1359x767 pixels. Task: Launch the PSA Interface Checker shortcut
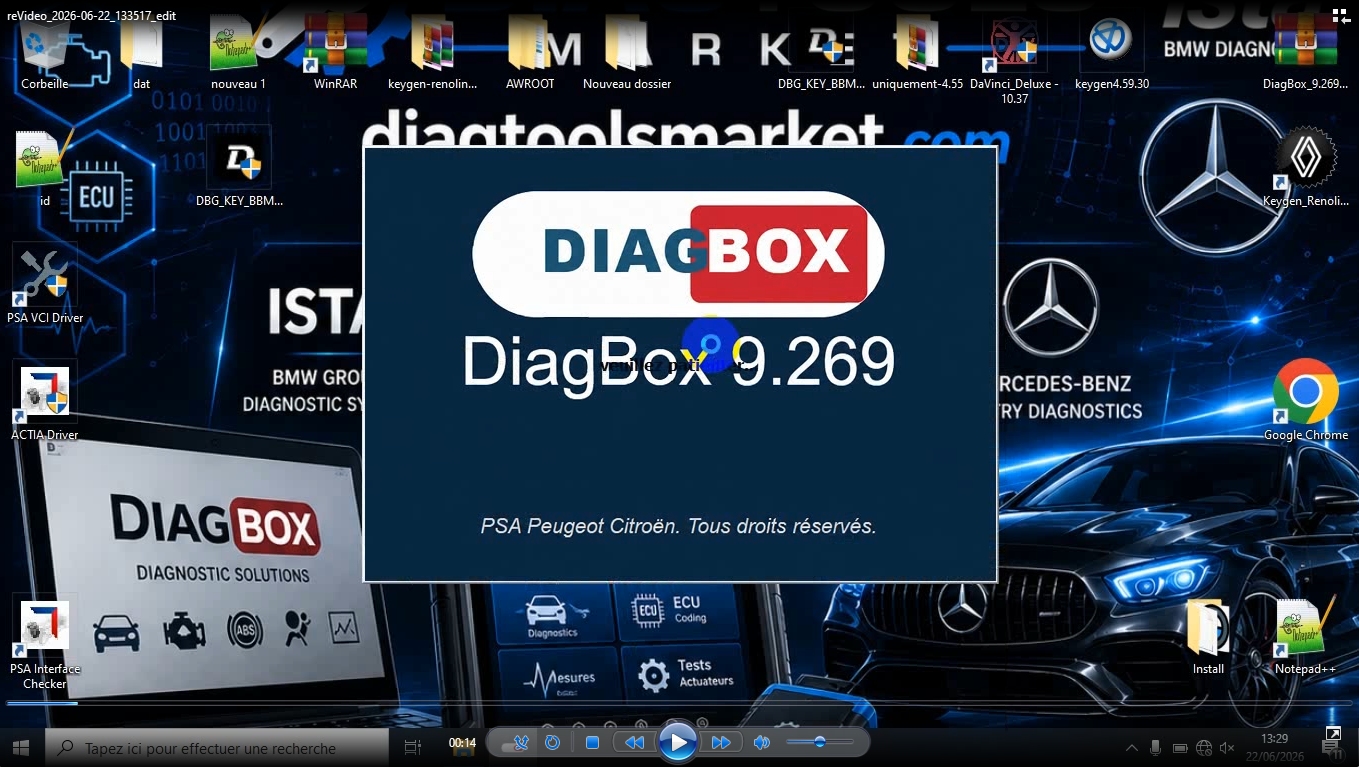click(x=45, y=643)
